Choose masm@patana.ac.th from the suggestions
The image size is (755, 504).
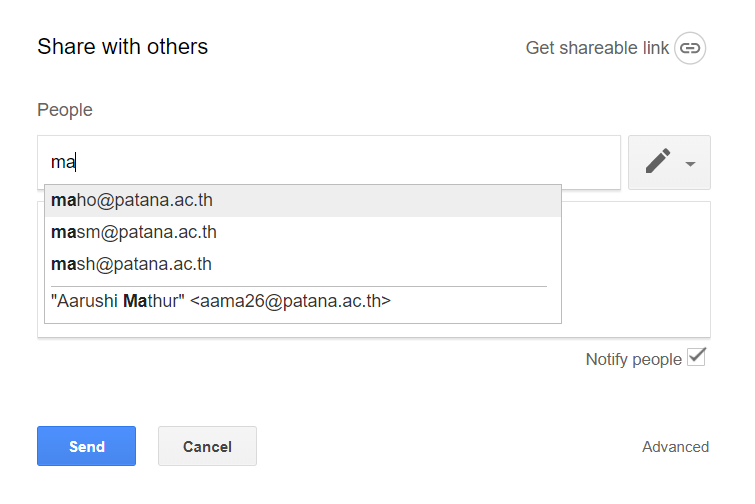point(303,232)
